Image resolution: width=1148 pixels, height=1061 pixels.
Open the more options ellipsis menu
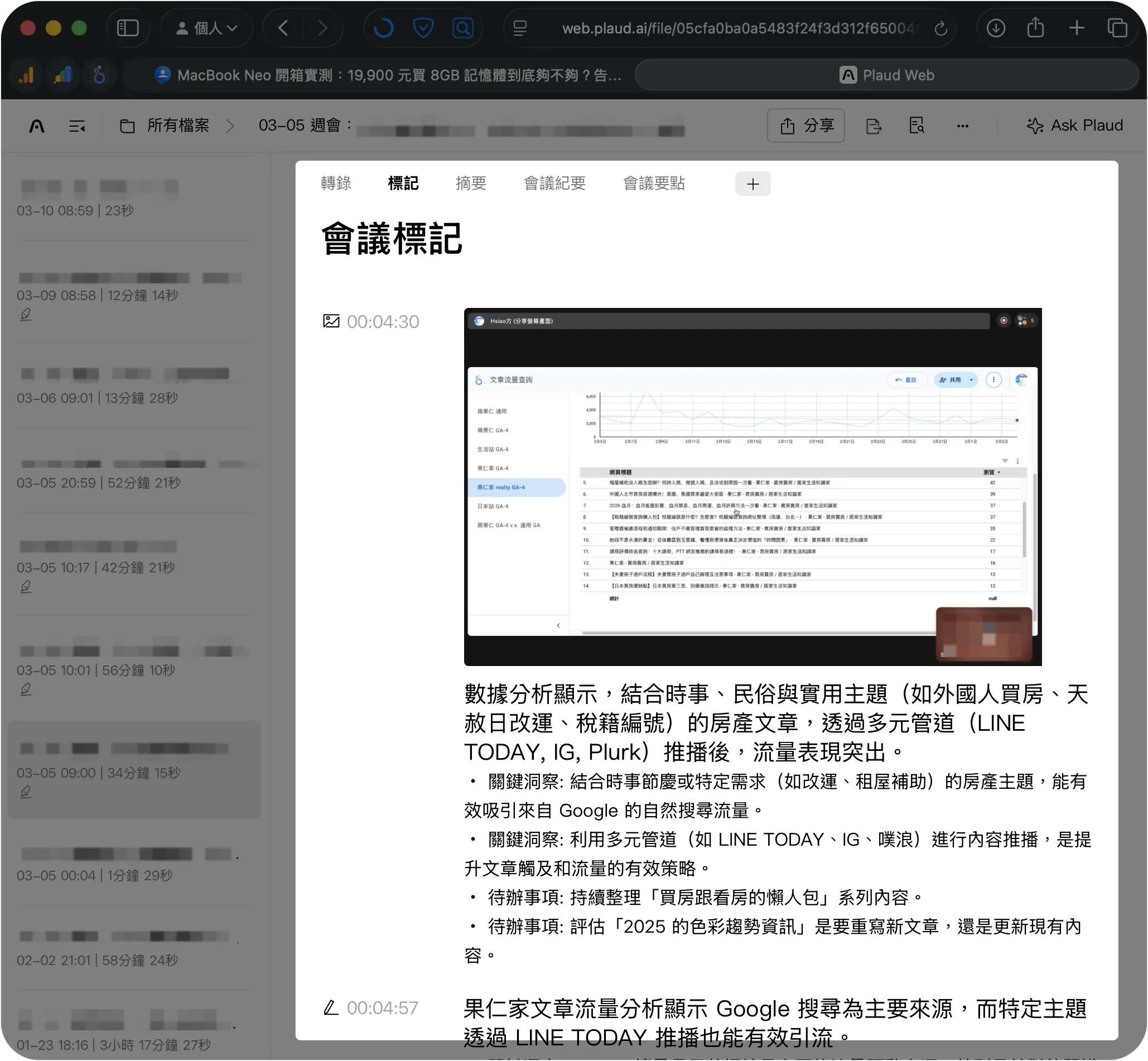[x=963, y=126]
